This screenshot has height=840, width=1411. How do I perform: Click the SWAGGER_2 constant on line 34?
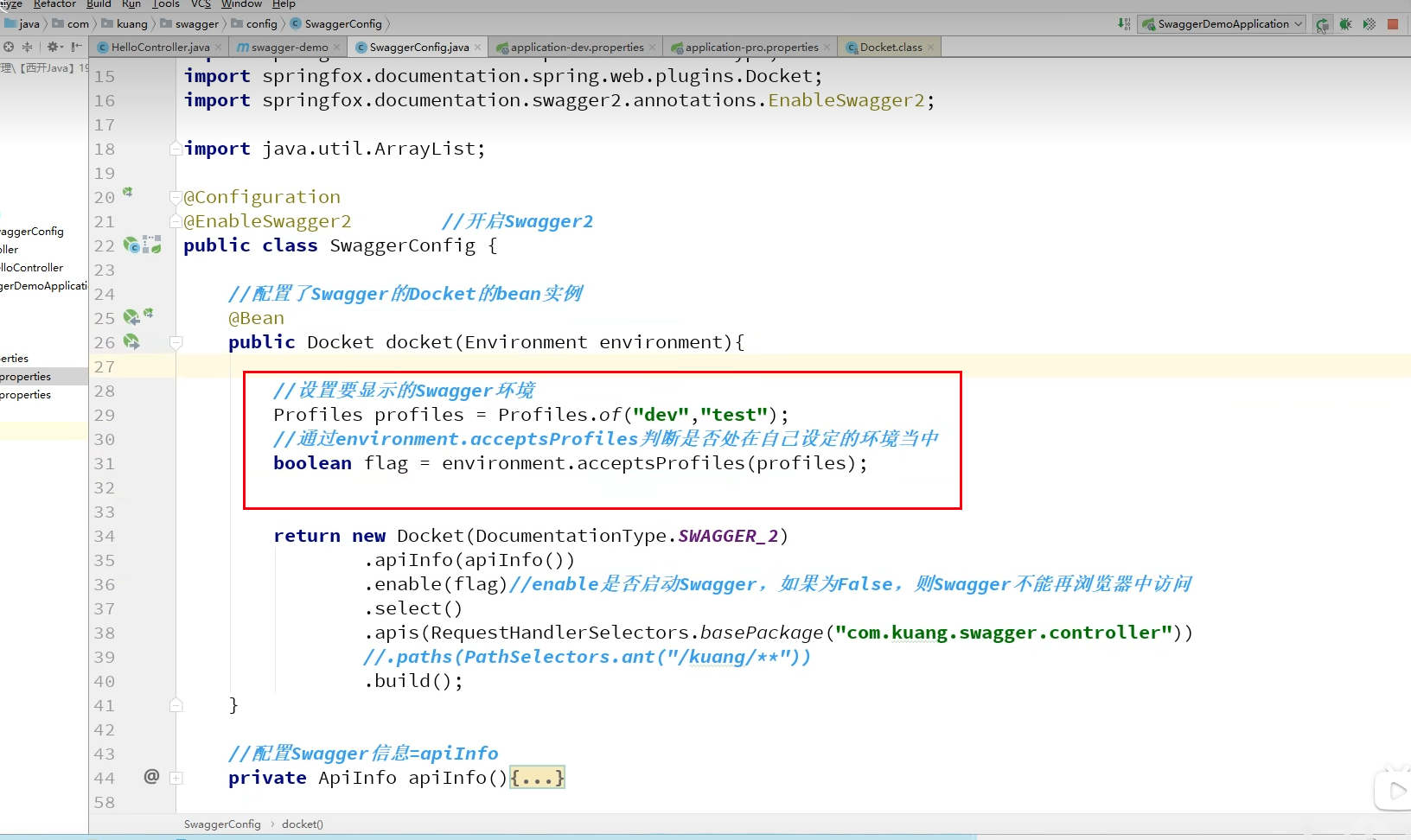click(x=728, y=536)
